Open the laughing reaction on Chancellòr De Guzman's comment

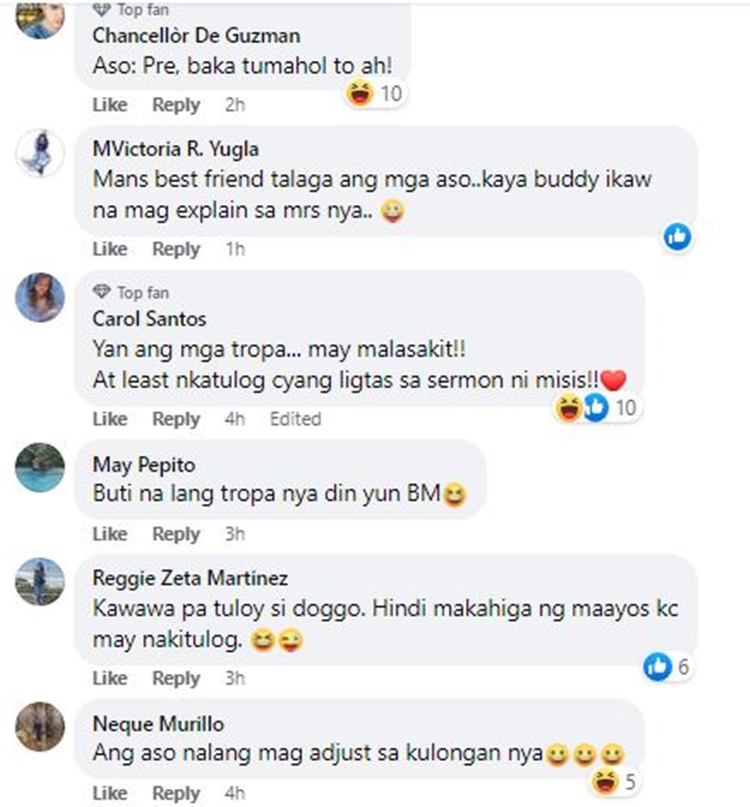point(375,94)
